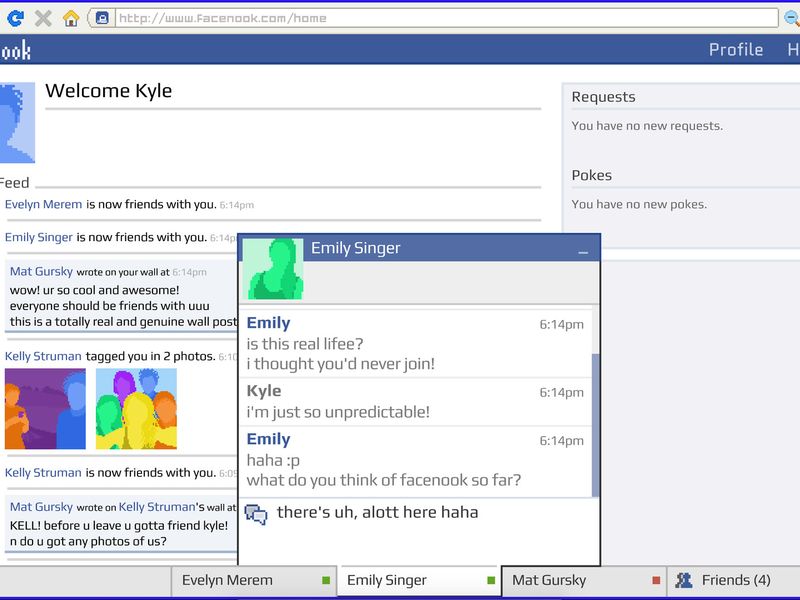
Task: Click Kelly Struman link in tagged photos story
Action: coord(43,356)
